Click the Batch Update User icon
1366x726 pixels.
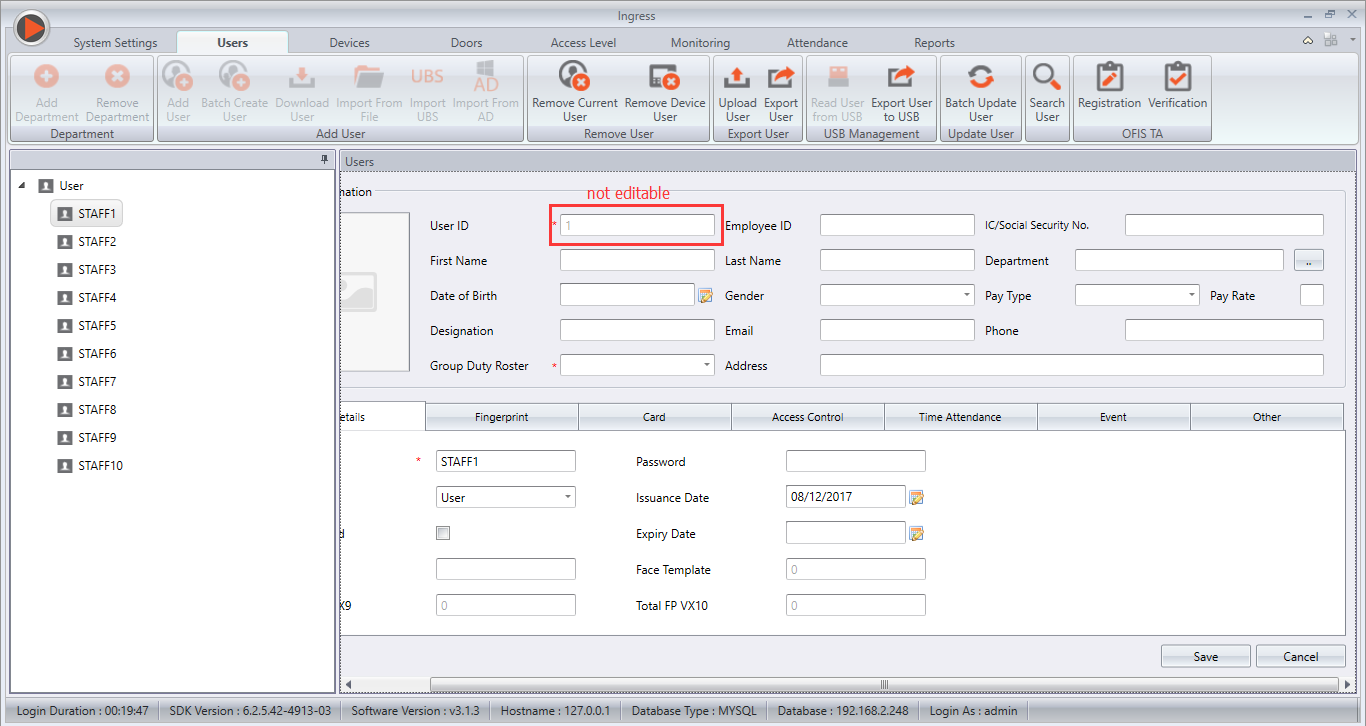[x=980, y=78]
